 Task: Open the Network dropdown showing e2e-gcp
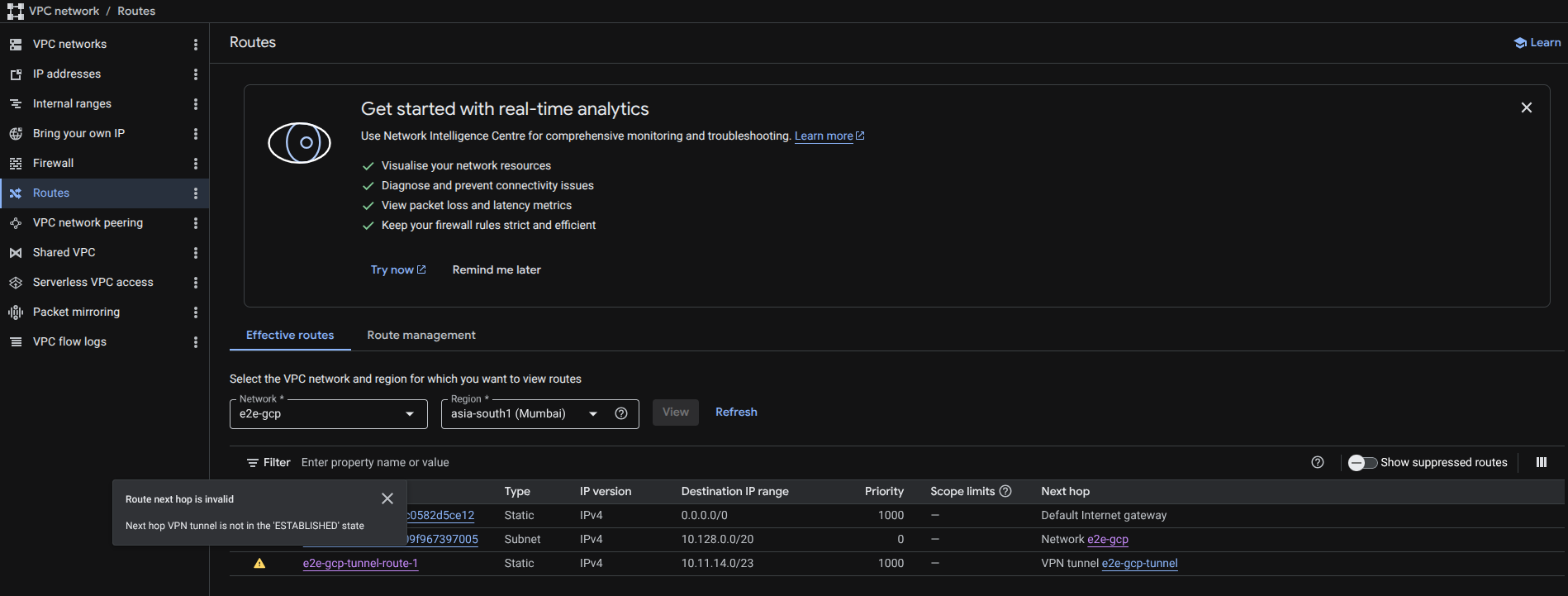(329, 414)
